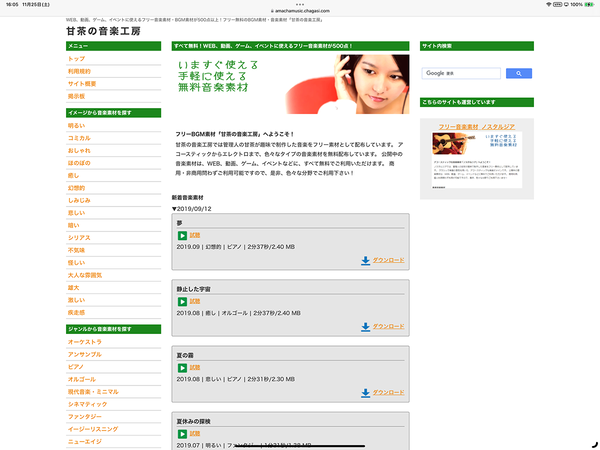Click the ダウンロード link in the third track card

pos(388,393)
